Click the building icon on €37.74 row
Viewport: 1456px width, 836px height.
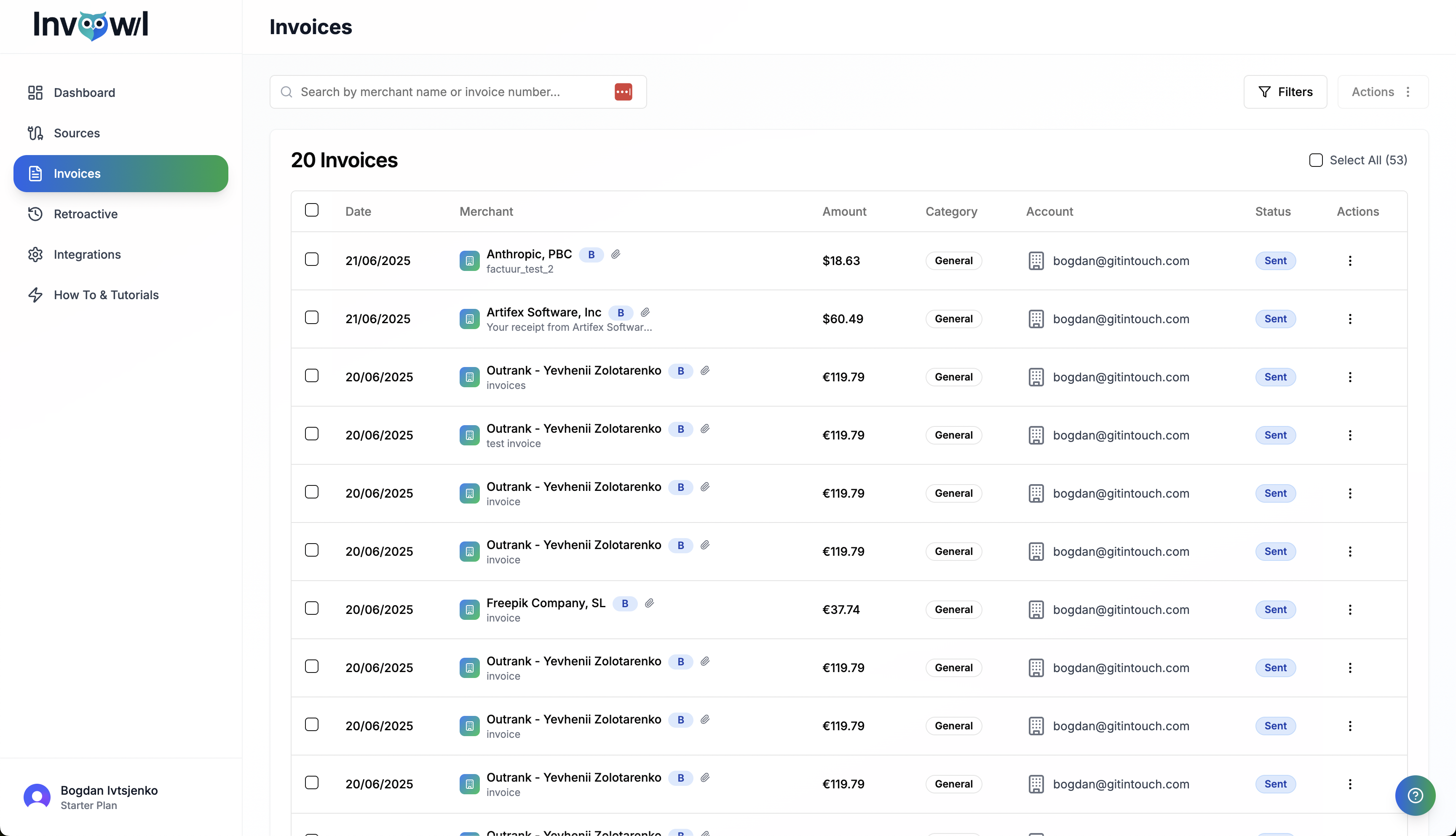click(1036, 610)
